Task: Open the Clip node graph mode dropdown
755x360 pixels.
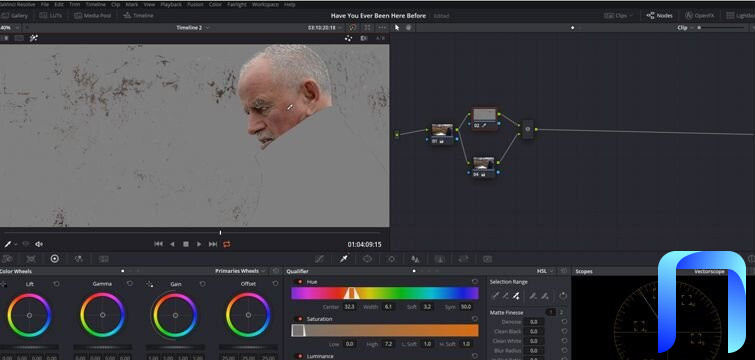Action: pyautogui.click(x=686, y=28)
